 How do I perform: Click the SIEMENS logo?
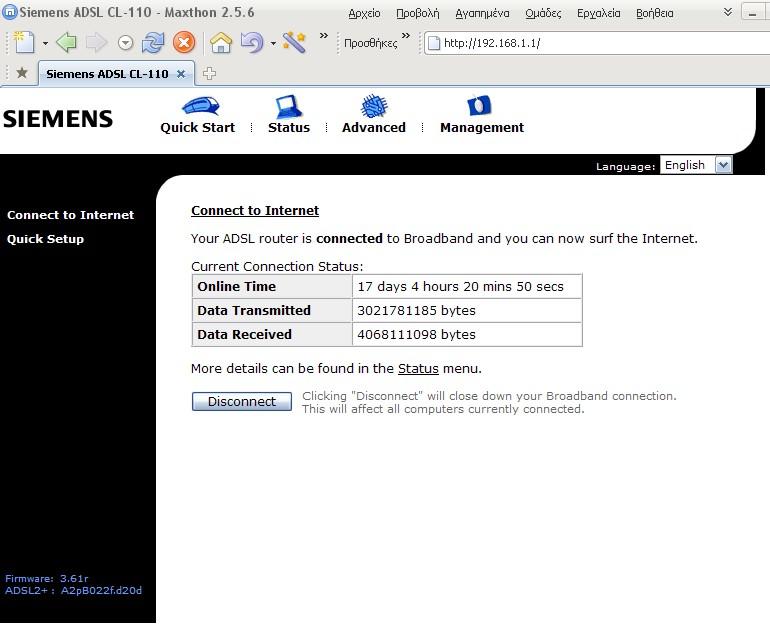pyautogui.click(x=57, y=119)
